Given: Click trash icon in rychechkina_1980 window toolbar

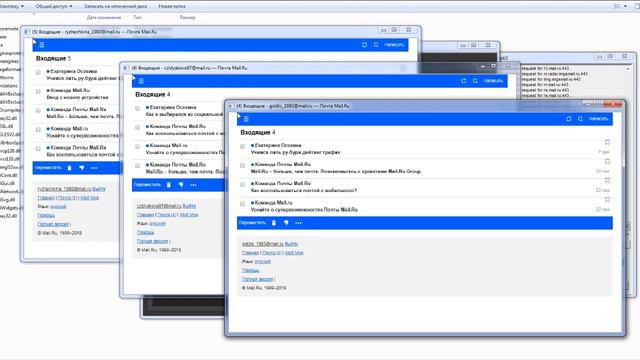Looking at the screenshot, I should point(69,168).
